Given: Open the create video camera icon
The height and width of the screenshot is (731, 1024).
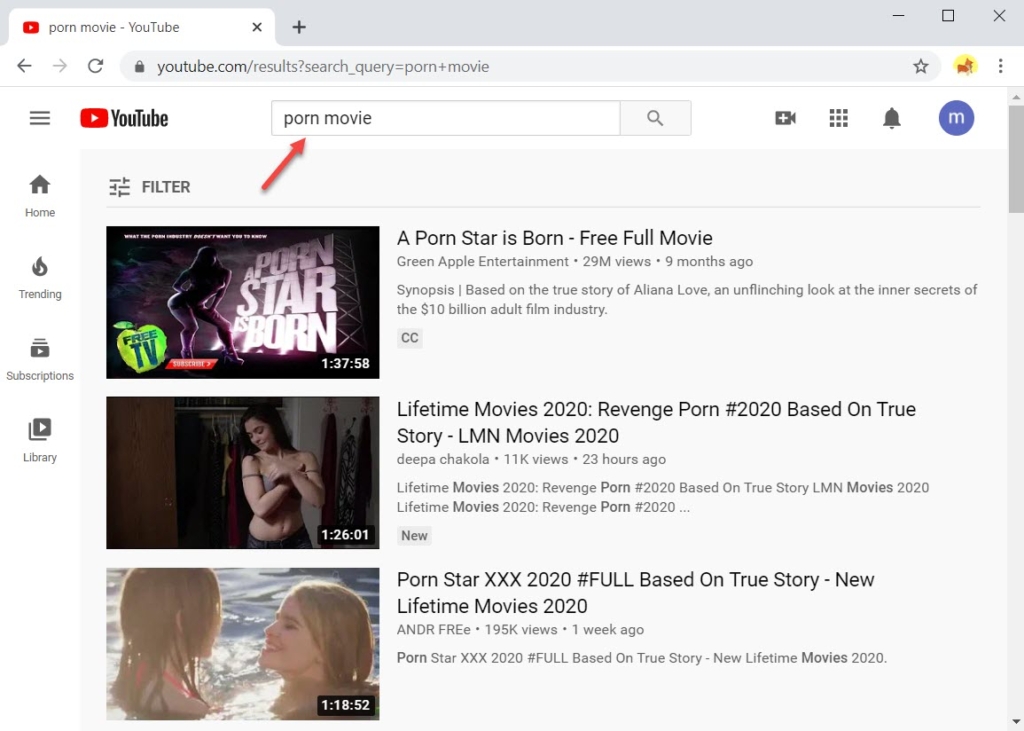Looking at the screenshot, I should [x=785, y=118].
